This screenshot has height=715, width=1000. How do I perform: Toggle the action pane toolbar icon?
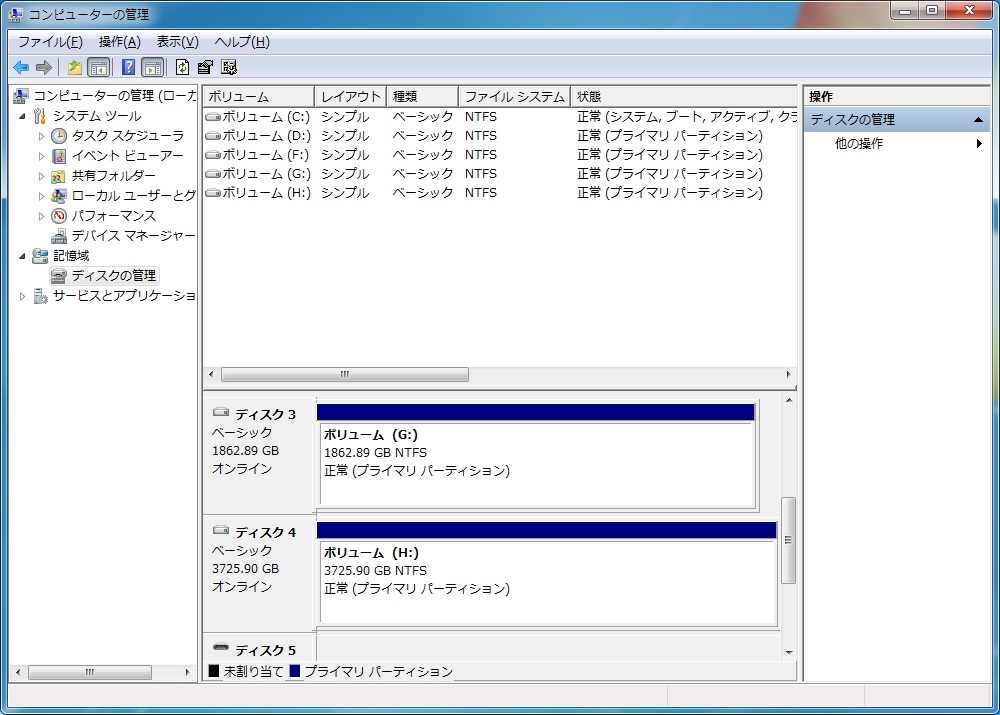[153, 67]
